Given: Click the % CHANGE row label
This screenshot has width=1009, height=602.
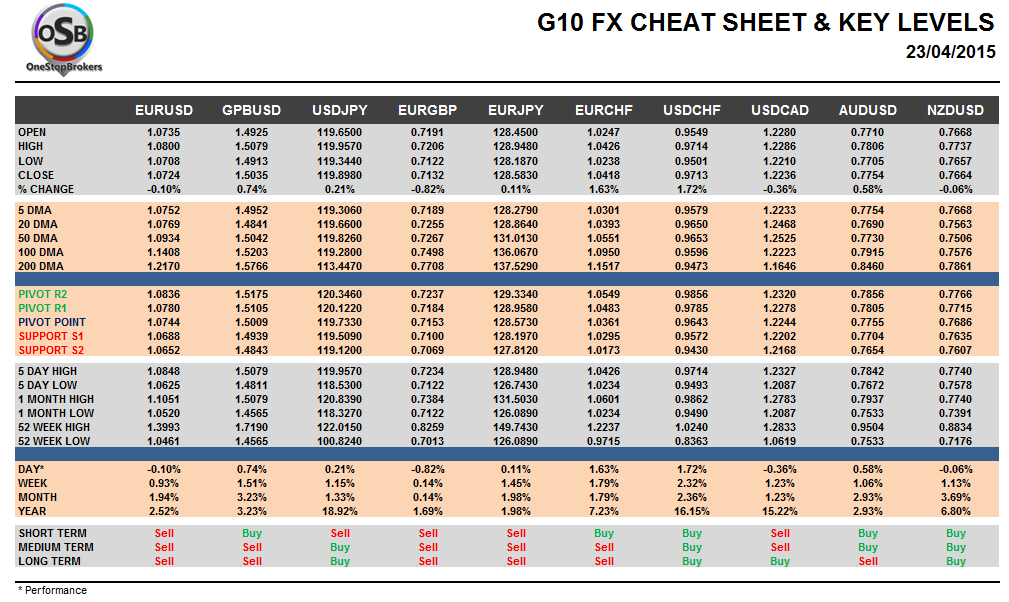Looking at the screenshot, I should point(46,189).
